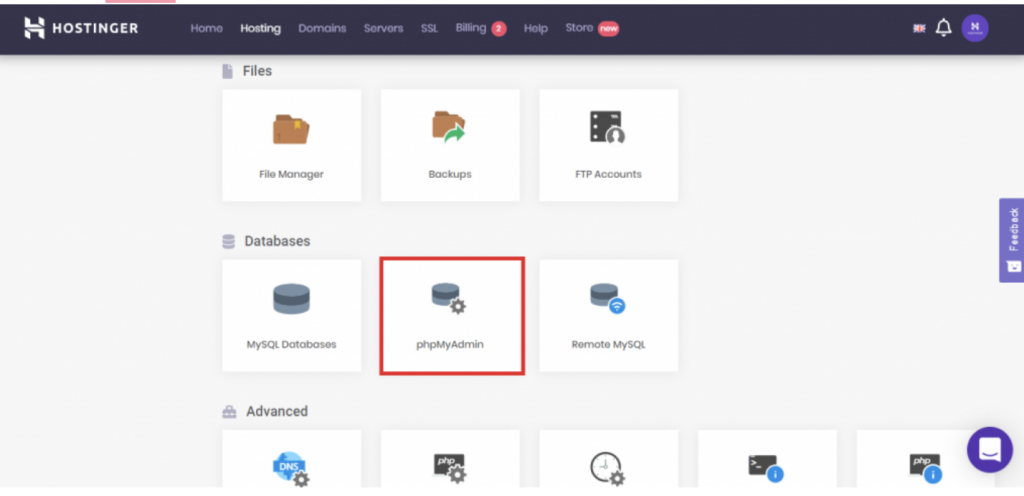Image resolution: width=1024 pixels, height=496 pixels.
Task: Open MySQL Databases
Action: tap(291, 315)
